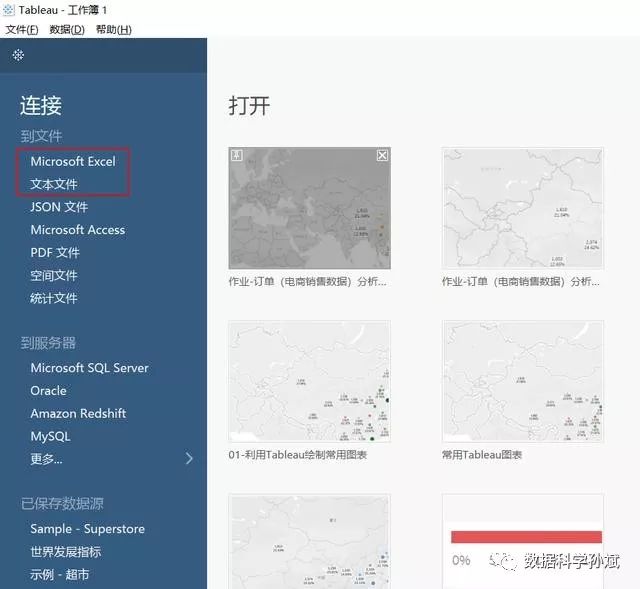This screenshot has height=589, width=640.
Task: Click the Tableau logo icon in sidebar header
Action: (18, 55)
